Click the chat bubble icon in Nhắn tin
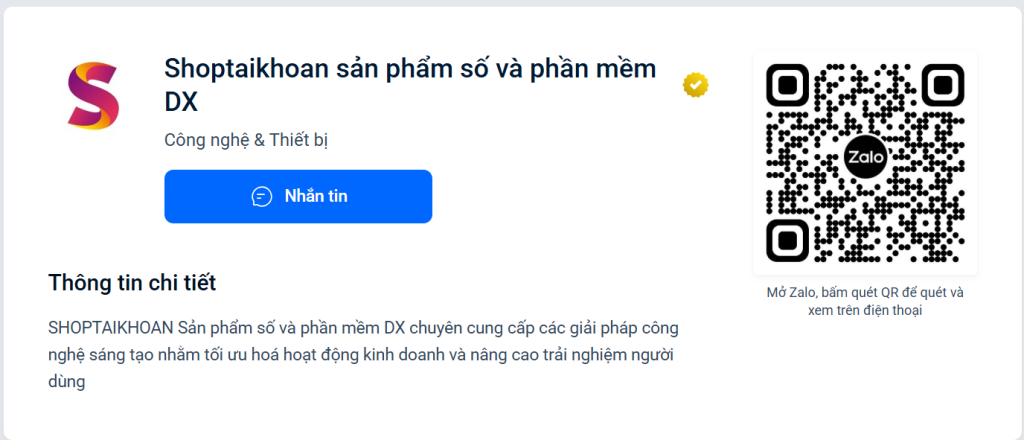This screenshot has height=440, width=1024. tap(261, 196)
